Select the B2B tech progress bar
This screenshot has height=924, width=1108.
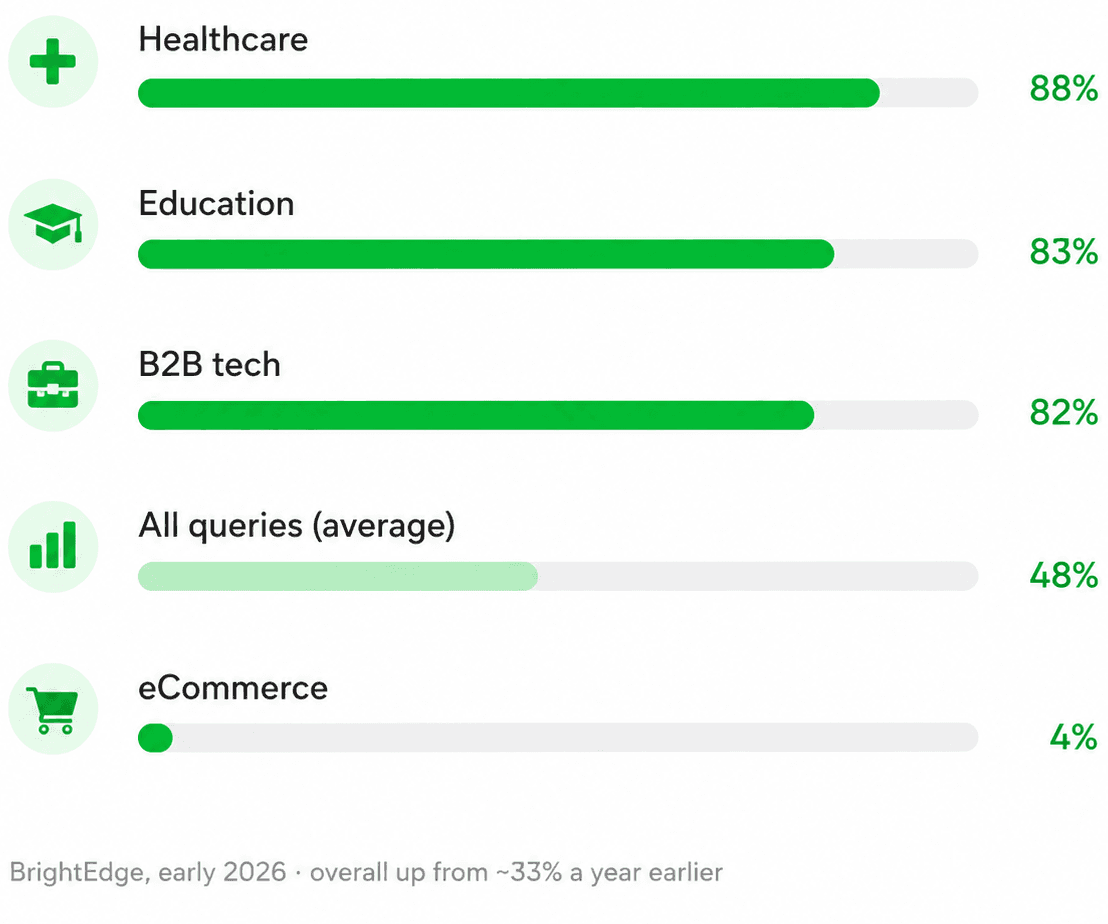[558, 415]
